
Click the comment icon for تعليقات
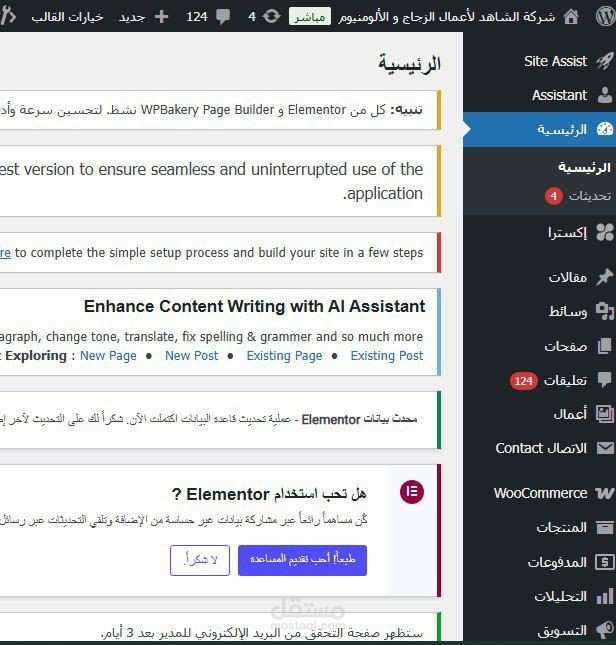click(605, 380)
